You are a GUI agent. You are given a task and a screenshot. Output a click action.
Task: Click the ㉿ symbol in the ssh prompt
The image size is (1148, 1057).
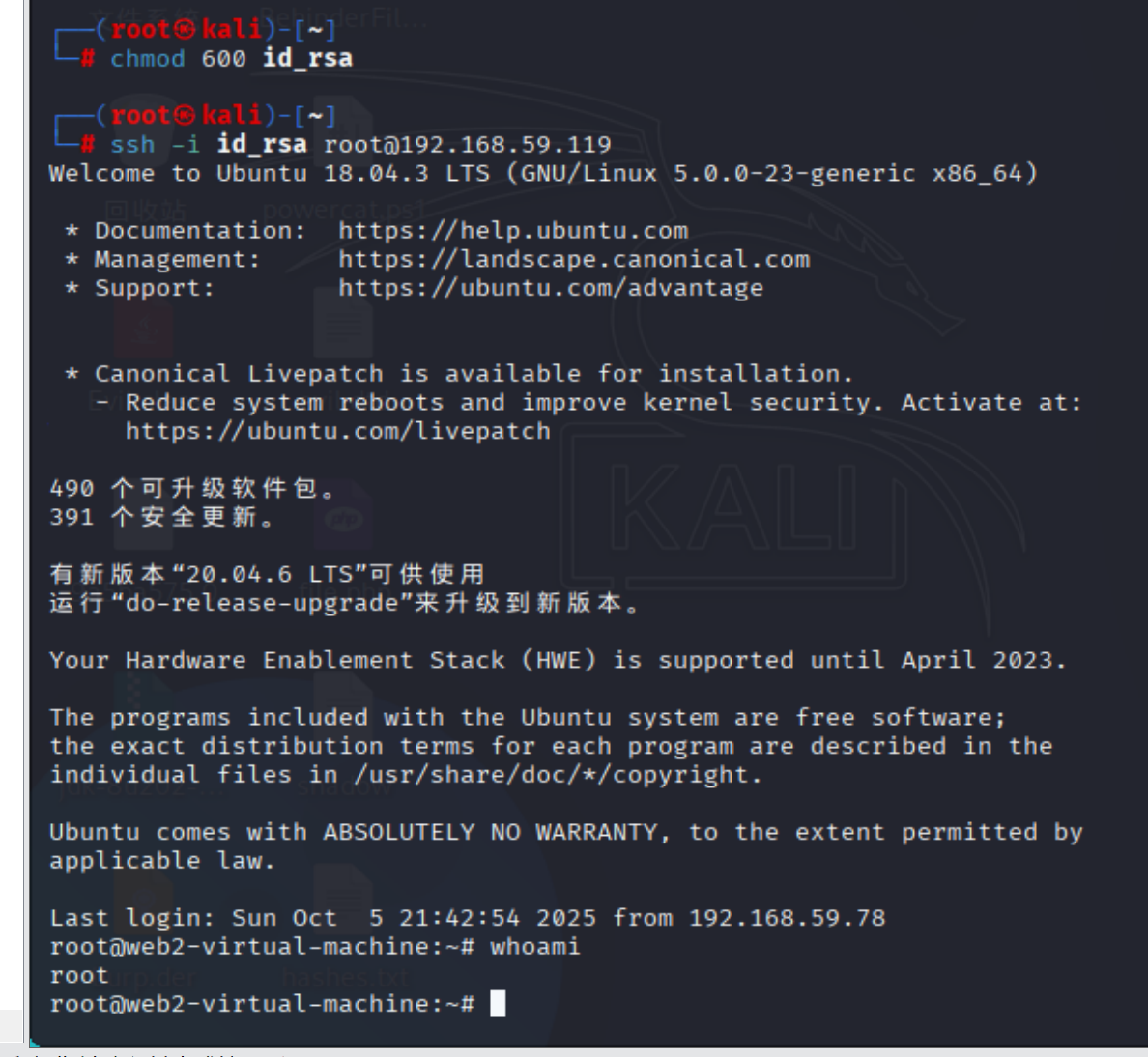tap(187, 116)
